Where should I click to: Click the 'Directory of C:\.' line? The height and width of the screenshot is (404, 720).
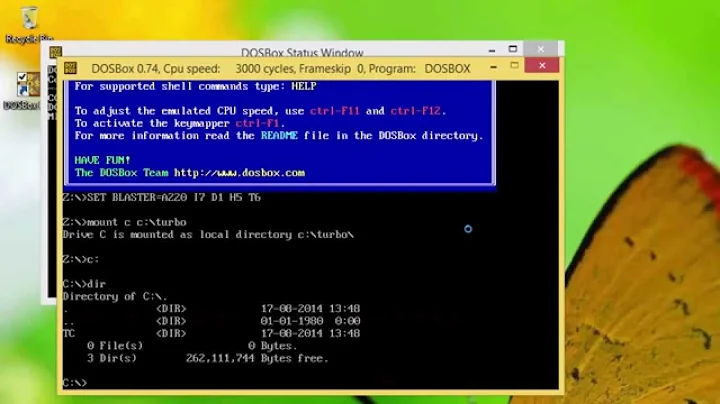[x=115, y=297]
